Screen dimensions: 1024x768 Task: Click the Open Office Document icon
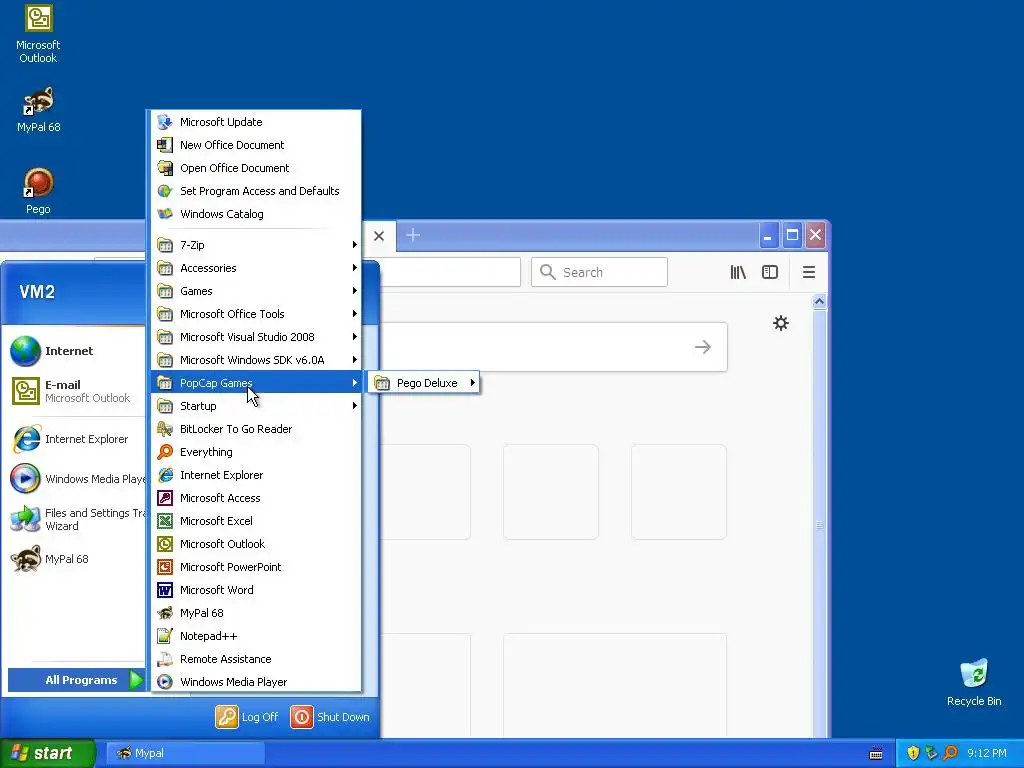(x=165, y=168)
